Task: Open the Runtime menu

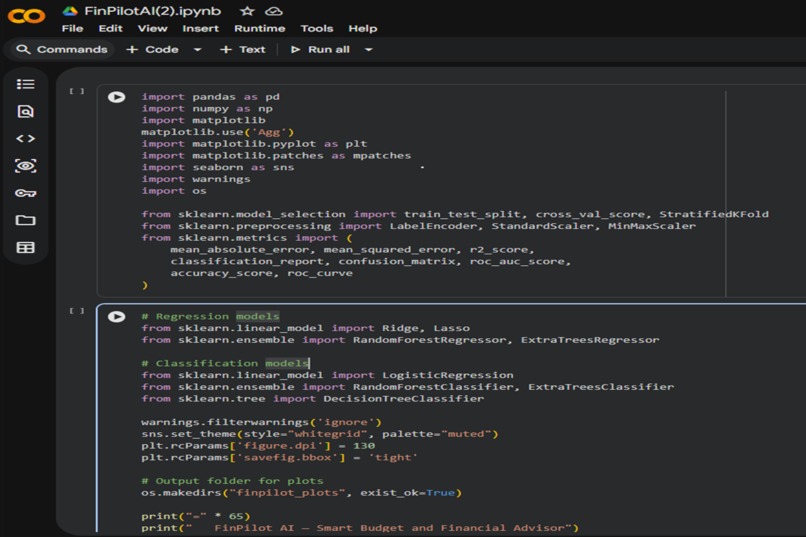Action: coord(260,28)
